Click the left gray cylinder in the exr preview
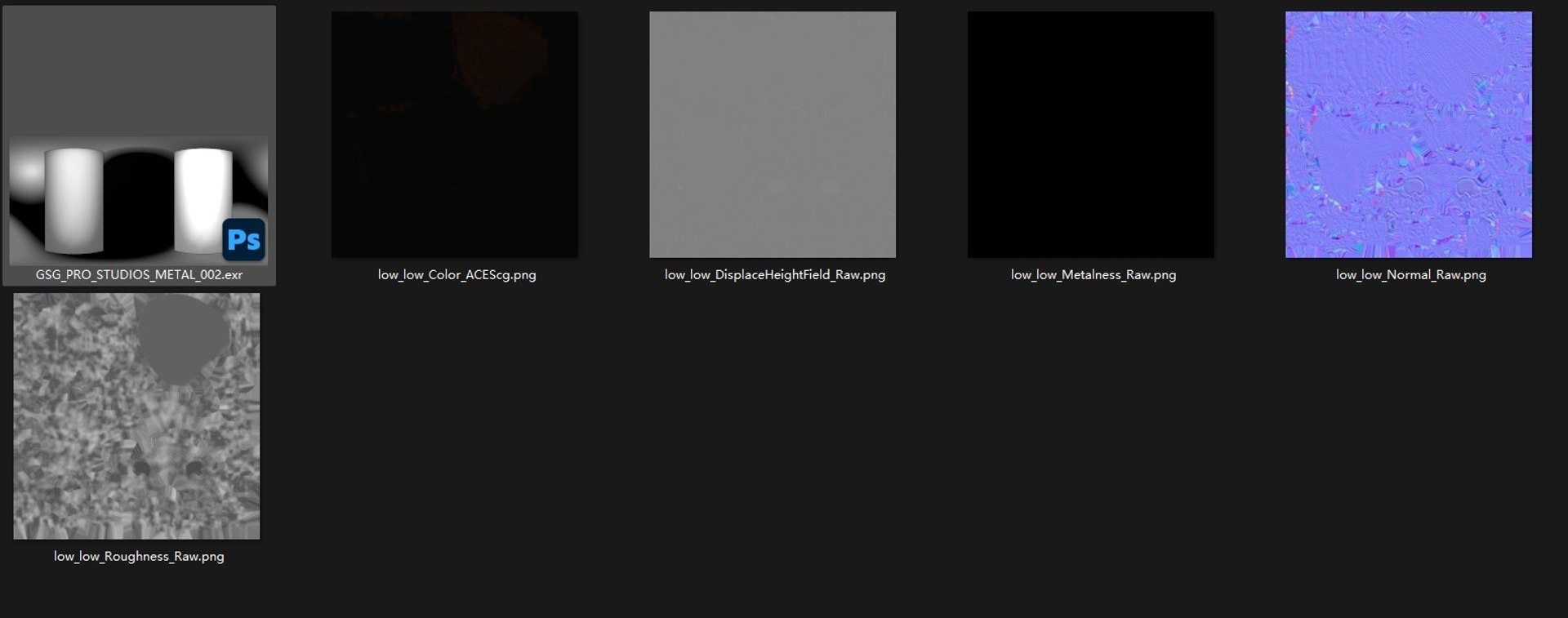 pos(73,201)
